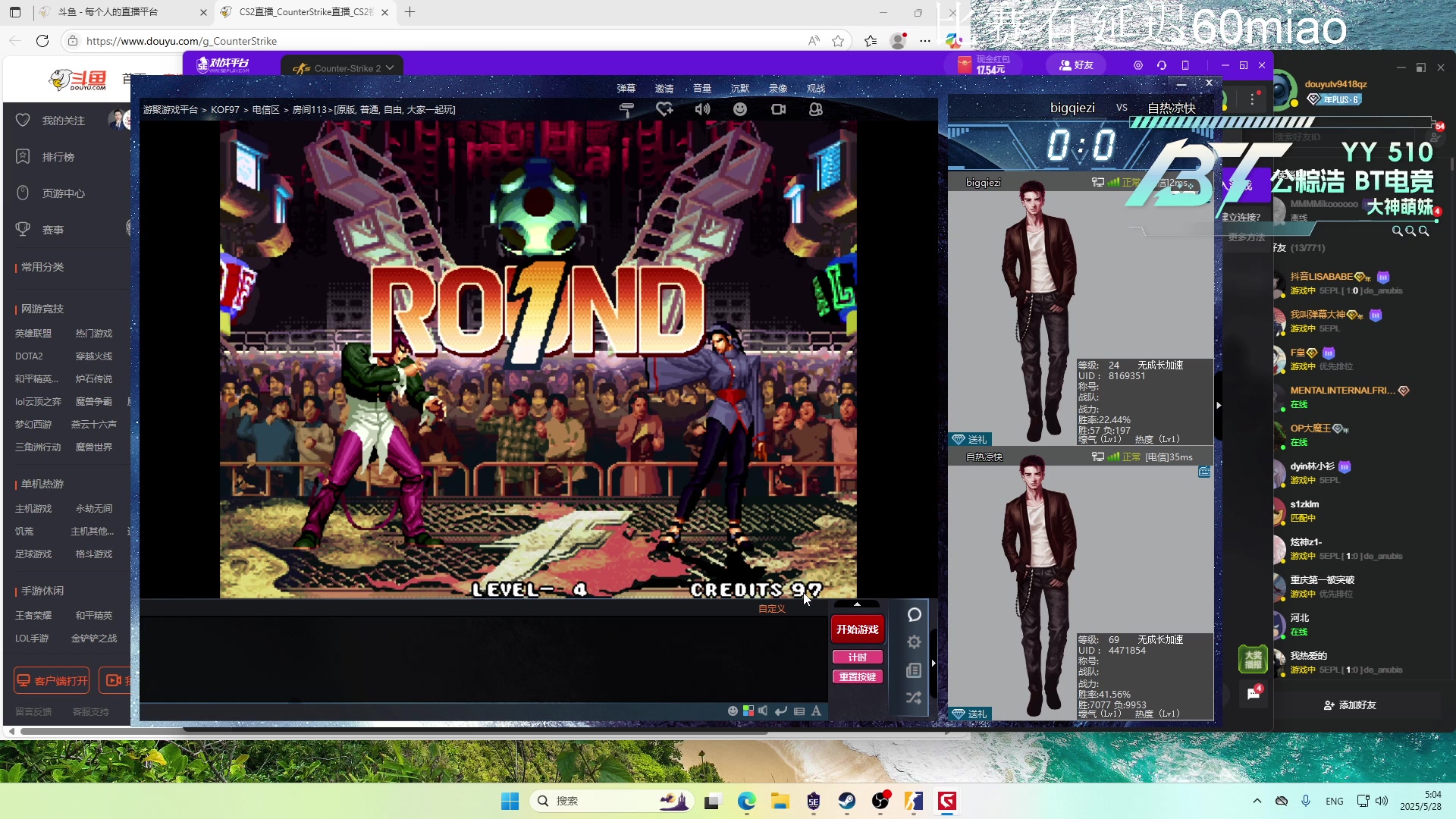Click the mobile phone icon in purple header

point(1185,66)
